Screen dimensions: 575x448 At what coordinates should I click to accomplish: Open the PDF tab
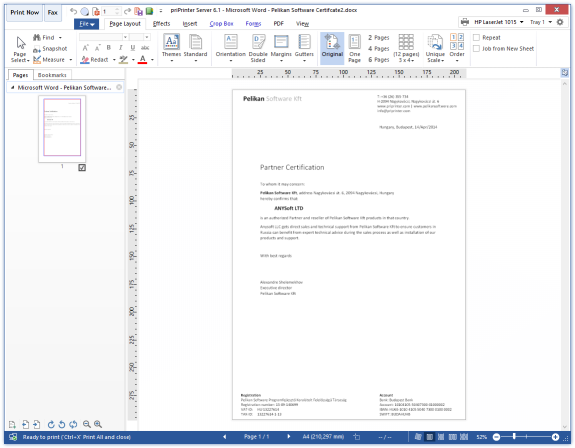click(278, 24)
